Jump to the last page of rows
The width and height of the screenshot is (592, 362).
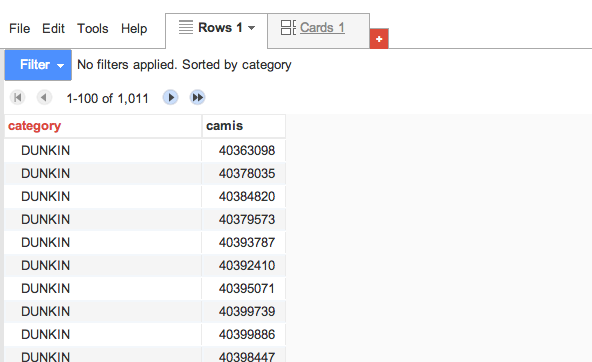[197, 98]
